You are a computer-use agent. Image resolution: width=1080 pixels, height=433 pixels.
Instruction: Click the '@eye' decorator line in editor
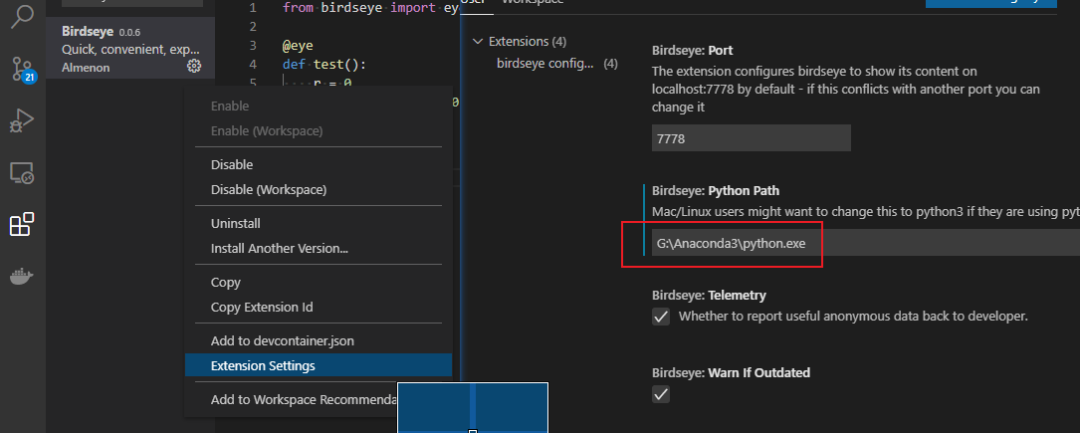pos(298,45)
